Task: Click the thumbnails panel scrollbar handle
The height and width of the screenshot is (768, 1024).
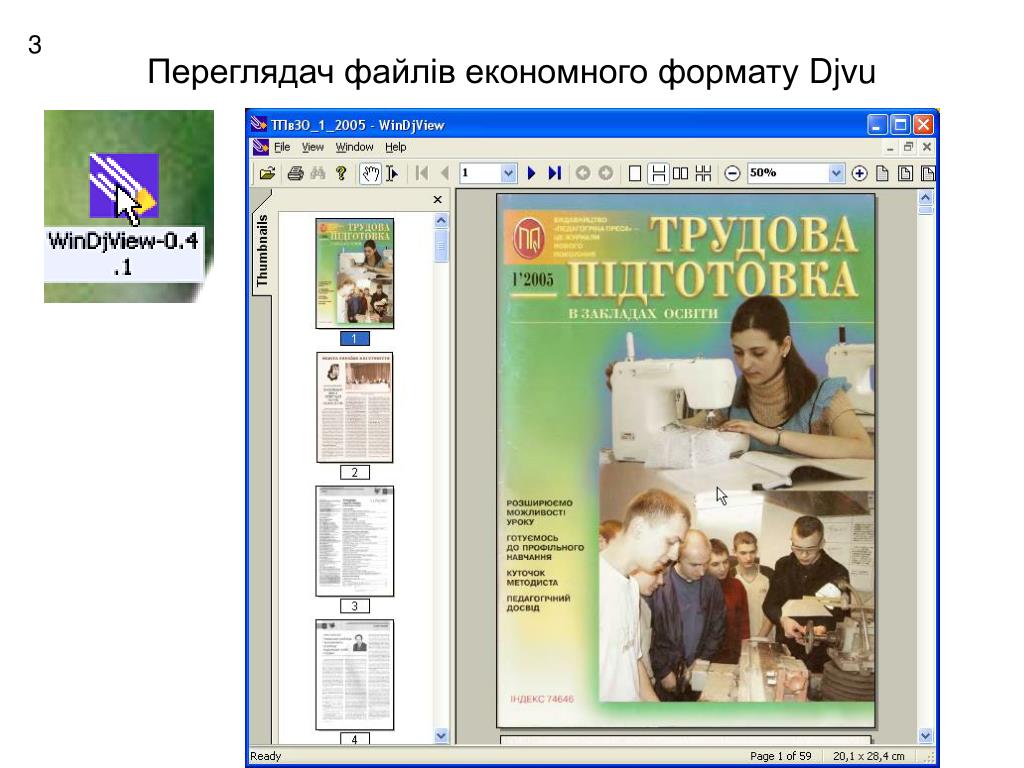Action: click(x=441, y=246)
